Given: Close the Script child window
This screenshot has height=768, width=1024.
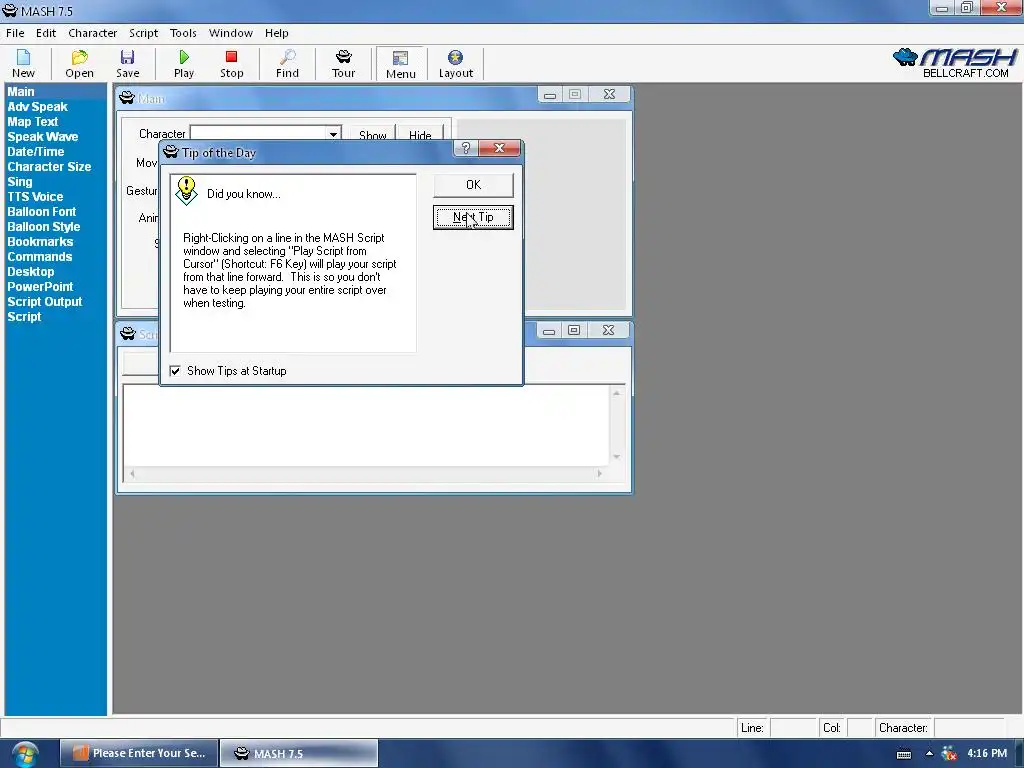Looking at the screenshot, I should 608,331.
